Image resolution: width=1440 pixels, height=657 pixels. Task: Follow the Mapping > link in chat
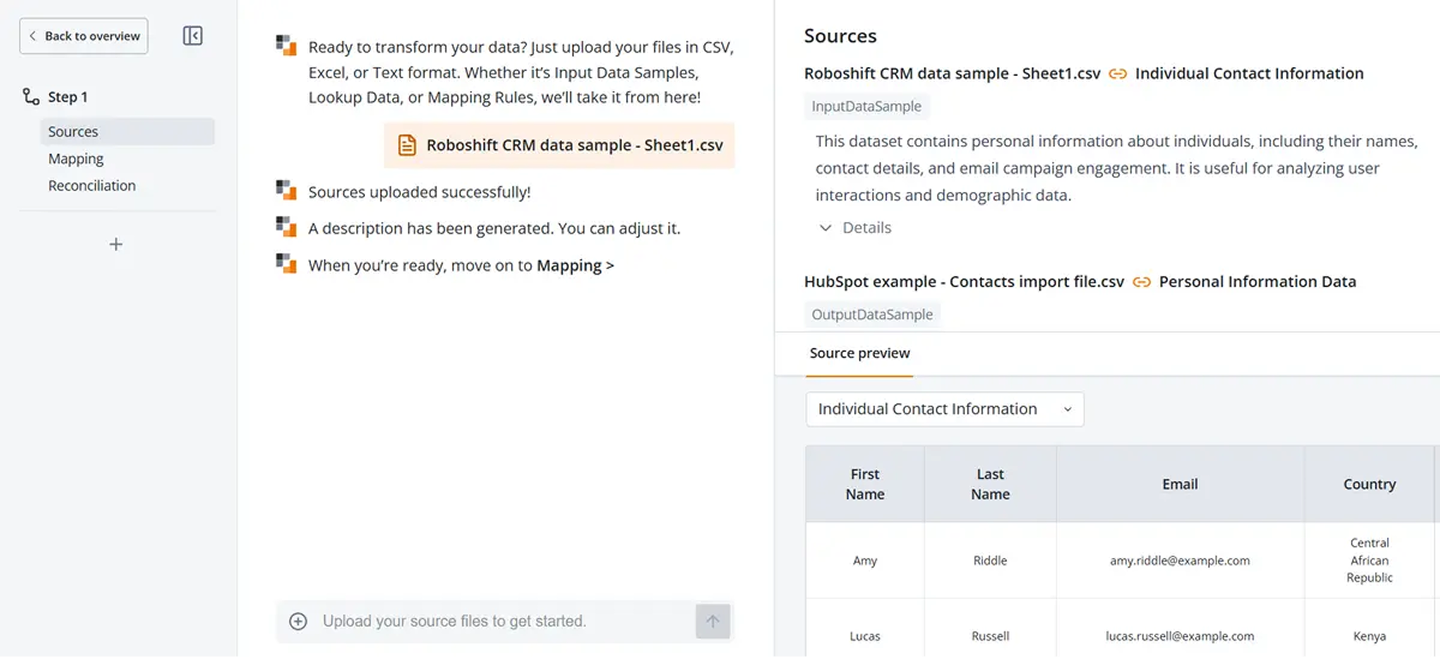pyautogui.click(x=575, y=266)
